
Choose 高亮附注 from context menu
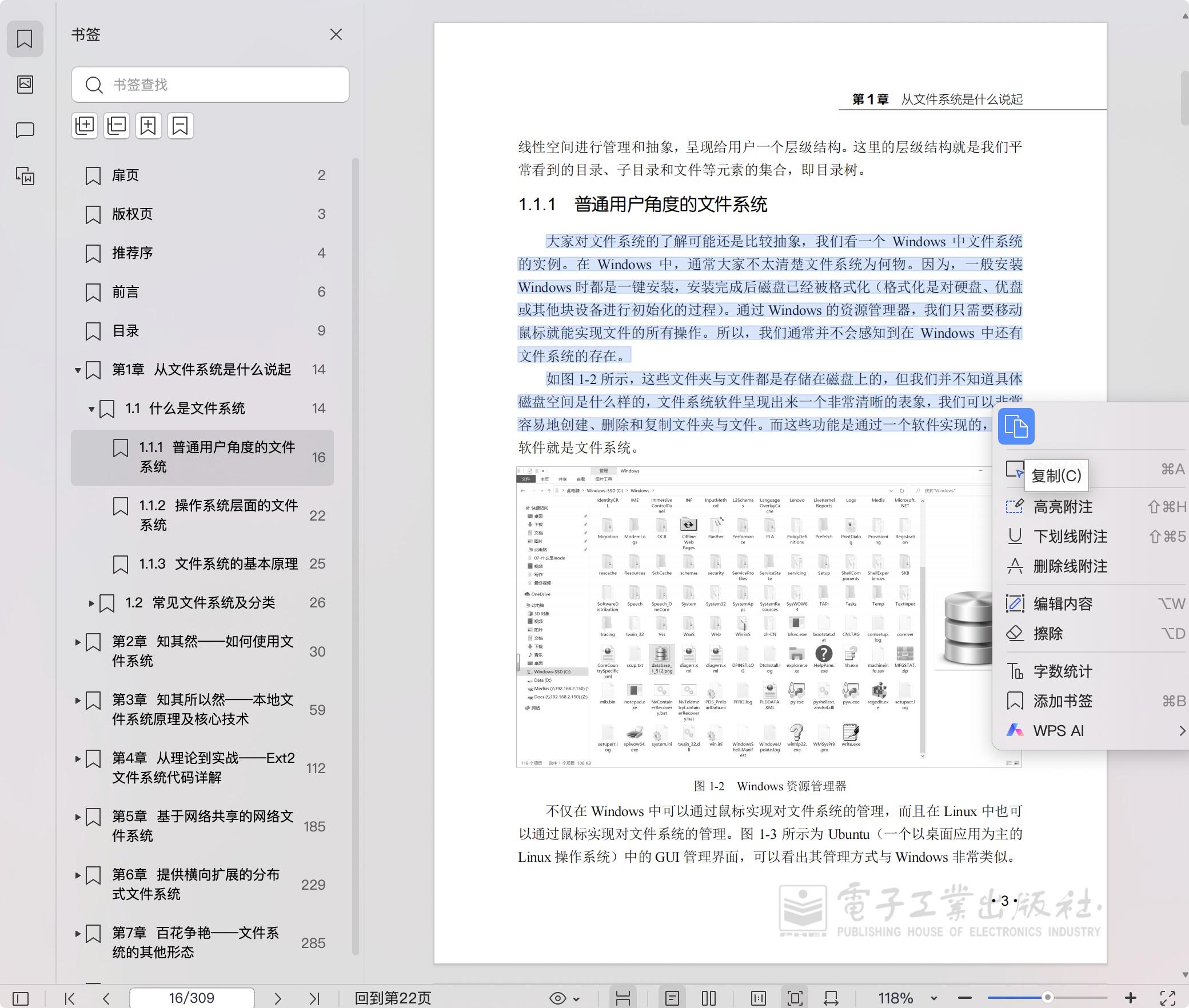pos(1062,507)
